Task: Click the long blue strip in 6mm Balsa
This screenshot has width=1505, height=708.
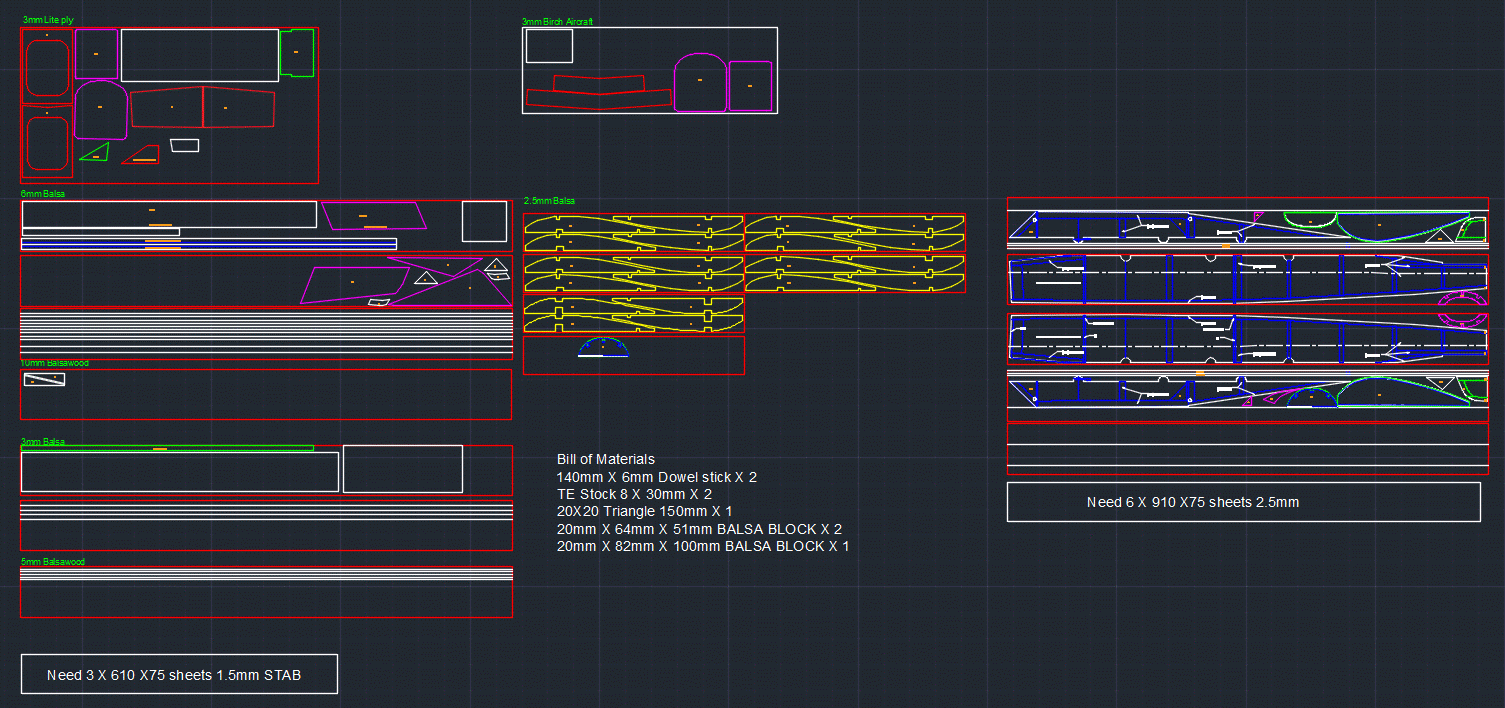Action: [208, 244]
